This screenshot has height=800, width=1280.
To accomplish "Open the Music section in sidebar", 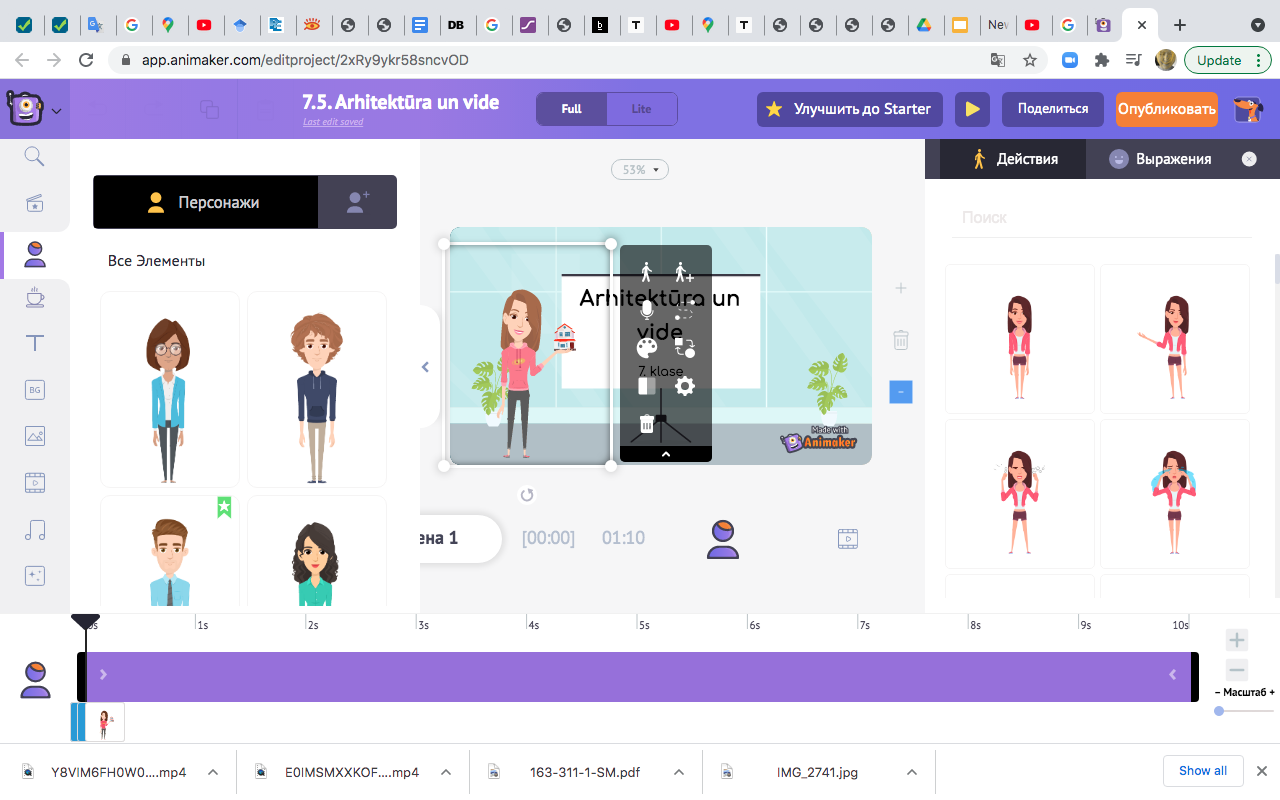I will point(35,530).
